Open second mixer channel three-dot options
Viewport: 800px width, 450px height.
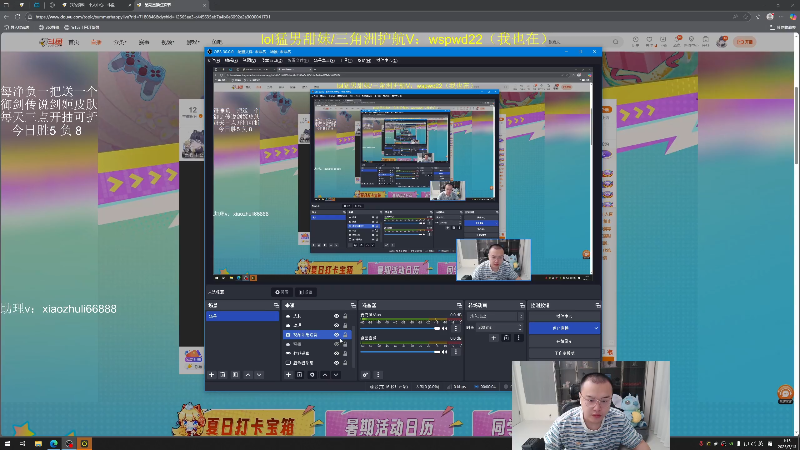pyautogui.click(x=456, y=352)
